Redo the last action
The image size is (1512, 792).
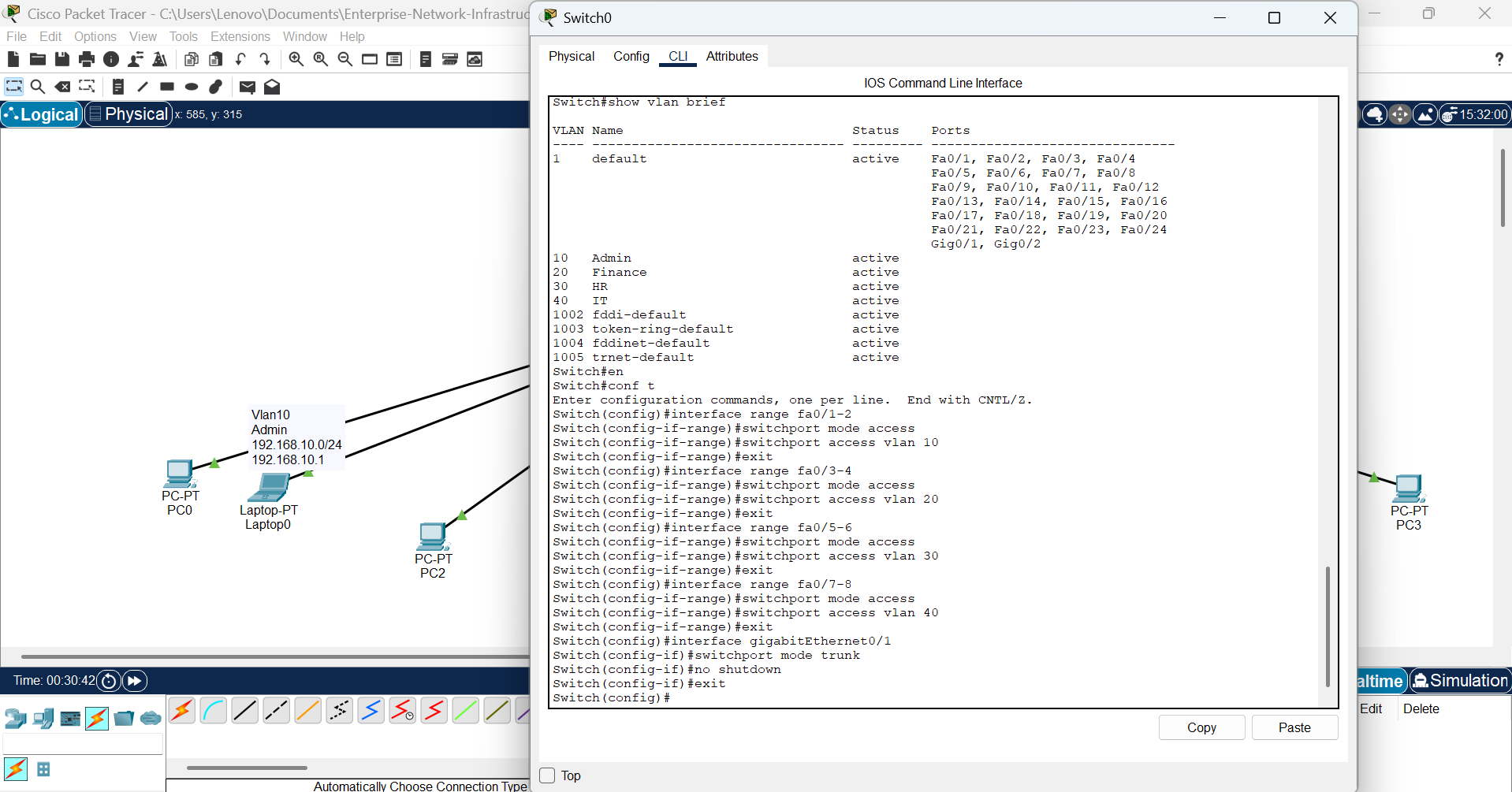(x=265, y=59)
